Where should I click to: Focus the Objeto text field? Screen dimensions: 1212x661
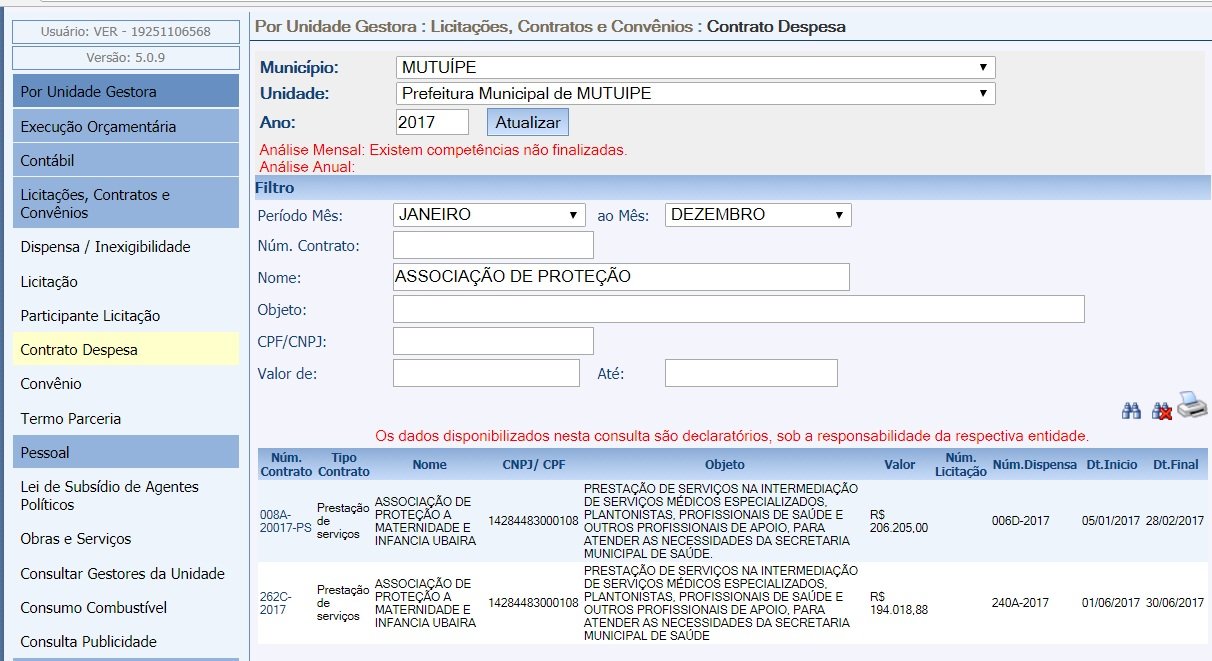coord(738,309)
